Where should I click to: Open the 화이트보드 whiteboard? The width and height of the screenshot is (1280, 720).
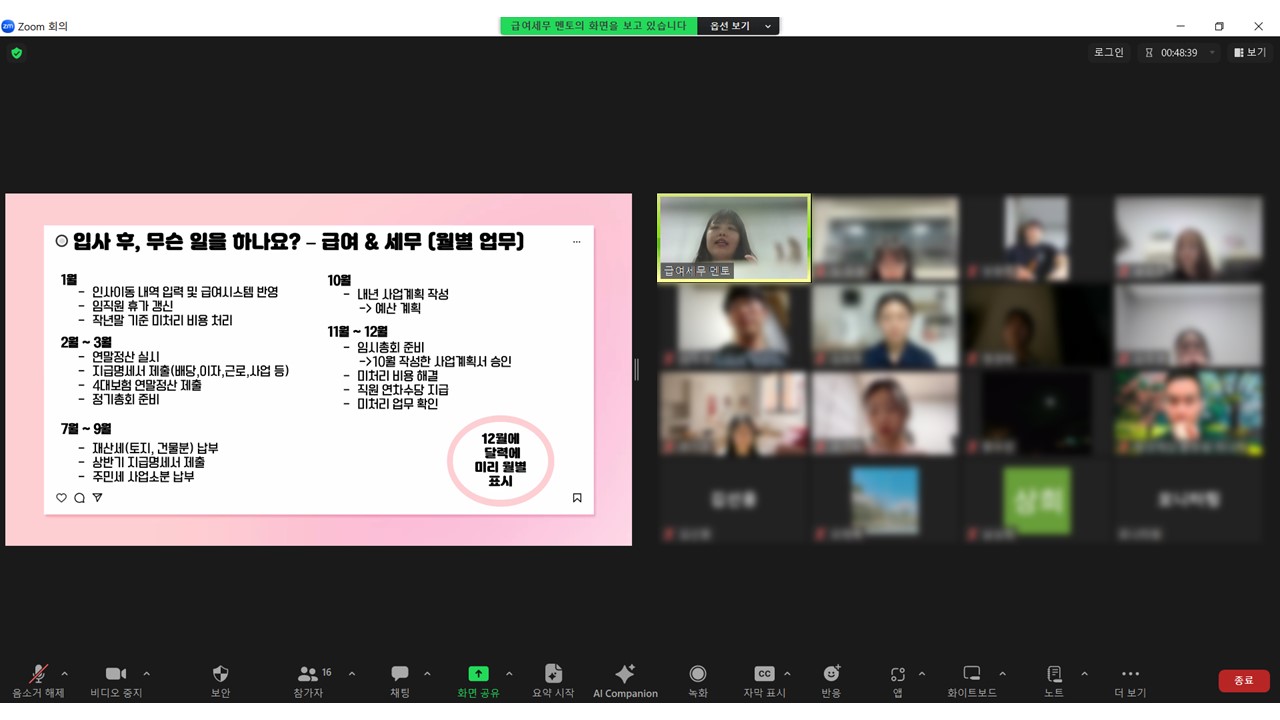(x=971, y=674)
